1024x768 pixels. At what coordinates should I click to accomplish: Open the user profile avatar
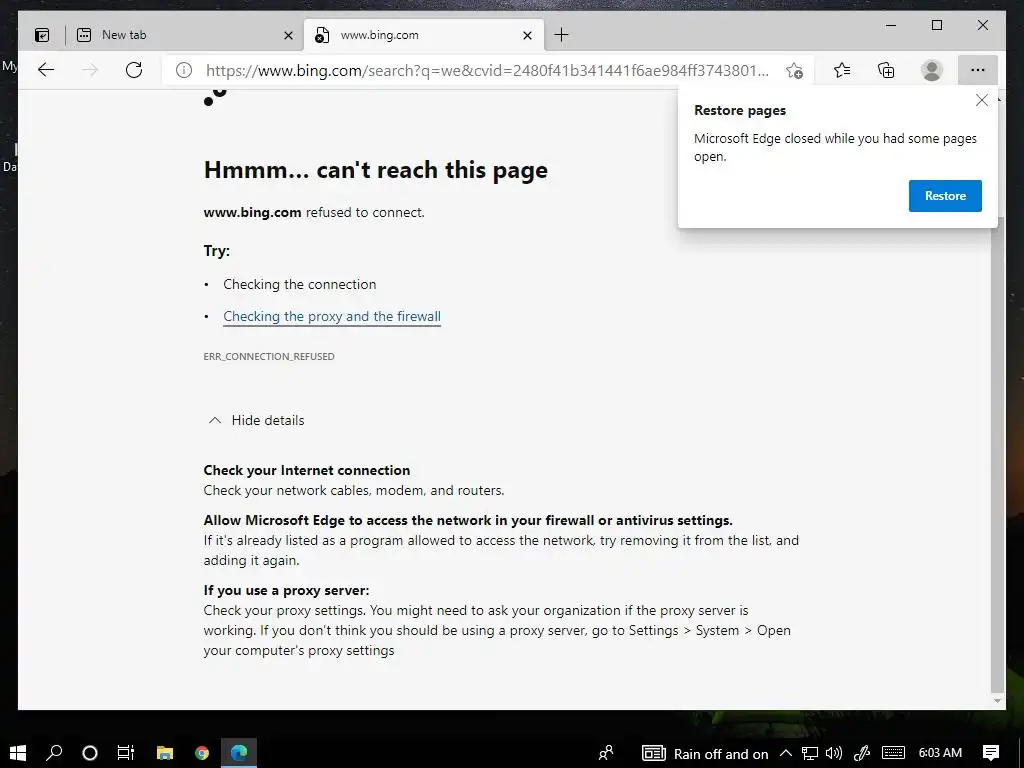tap(932, 70)
